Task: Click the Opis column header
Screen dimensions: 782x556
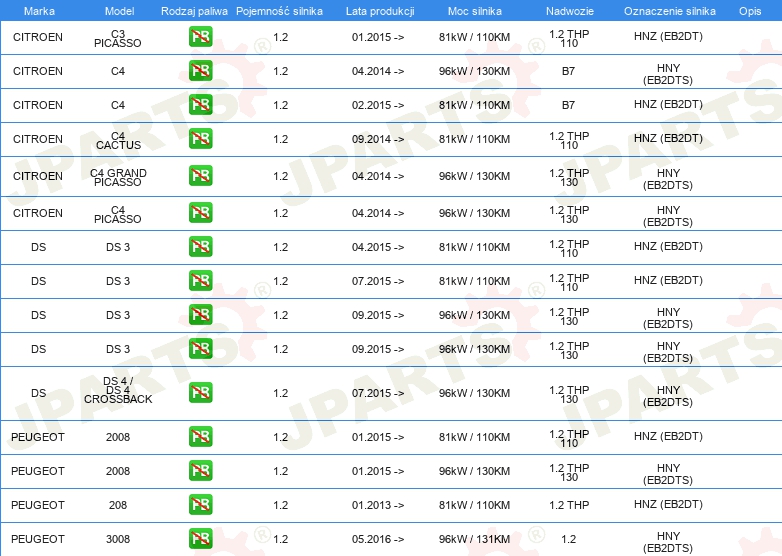Action: tap(750, 11)
